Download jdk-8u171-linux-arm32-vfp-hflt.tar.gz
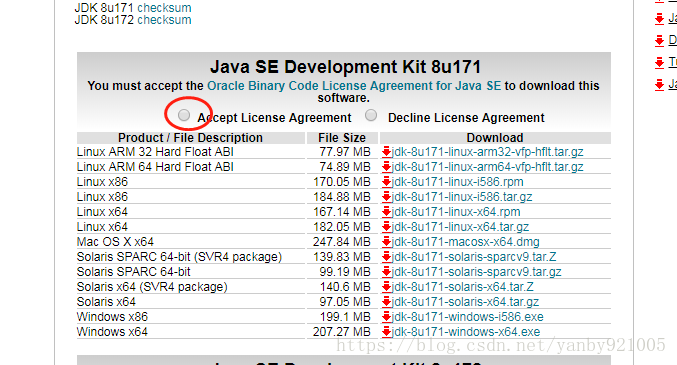The image size is (677, 365). point(487,152)
